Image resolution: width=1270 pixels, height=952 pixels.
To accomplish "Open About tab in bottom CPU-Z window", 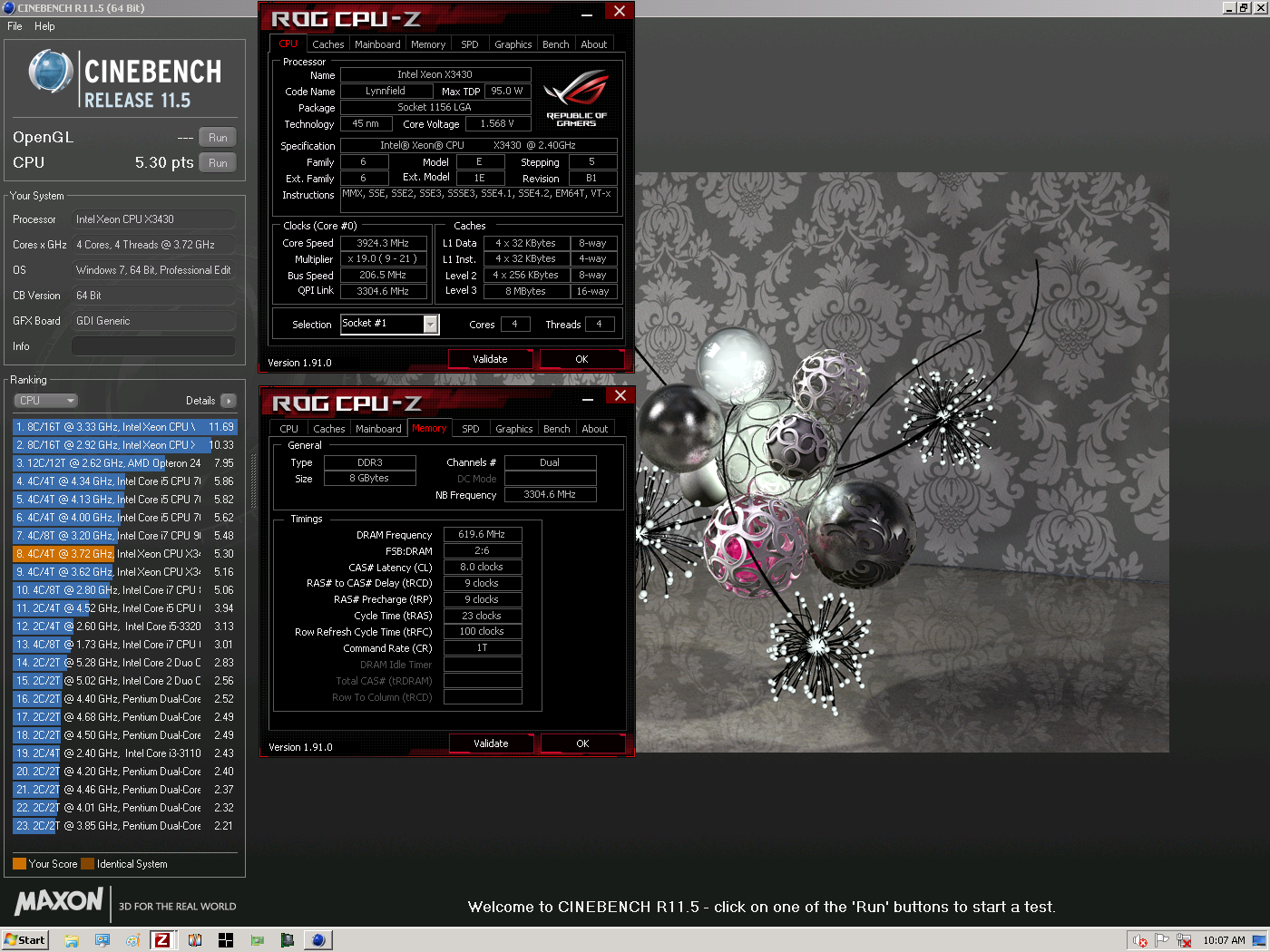I will [595, 429].
